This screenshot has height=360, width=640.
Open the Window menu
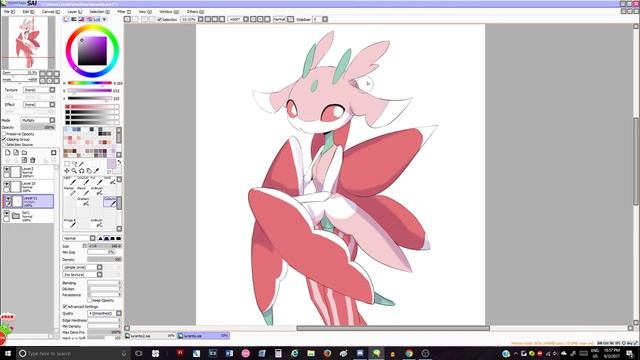(169, 12)
